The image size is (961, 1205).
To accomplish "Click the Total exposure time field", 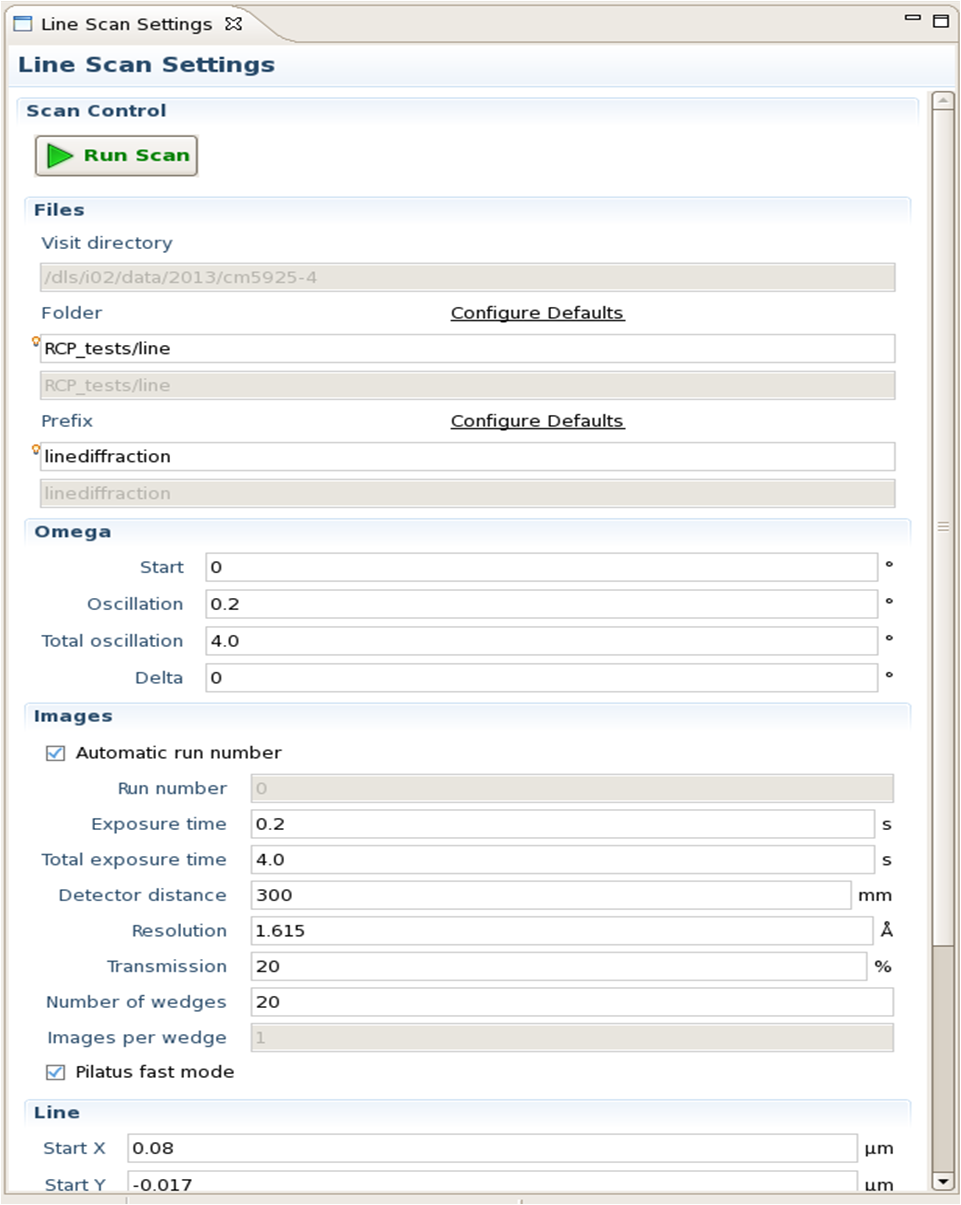I will click(x=563, y=860).
